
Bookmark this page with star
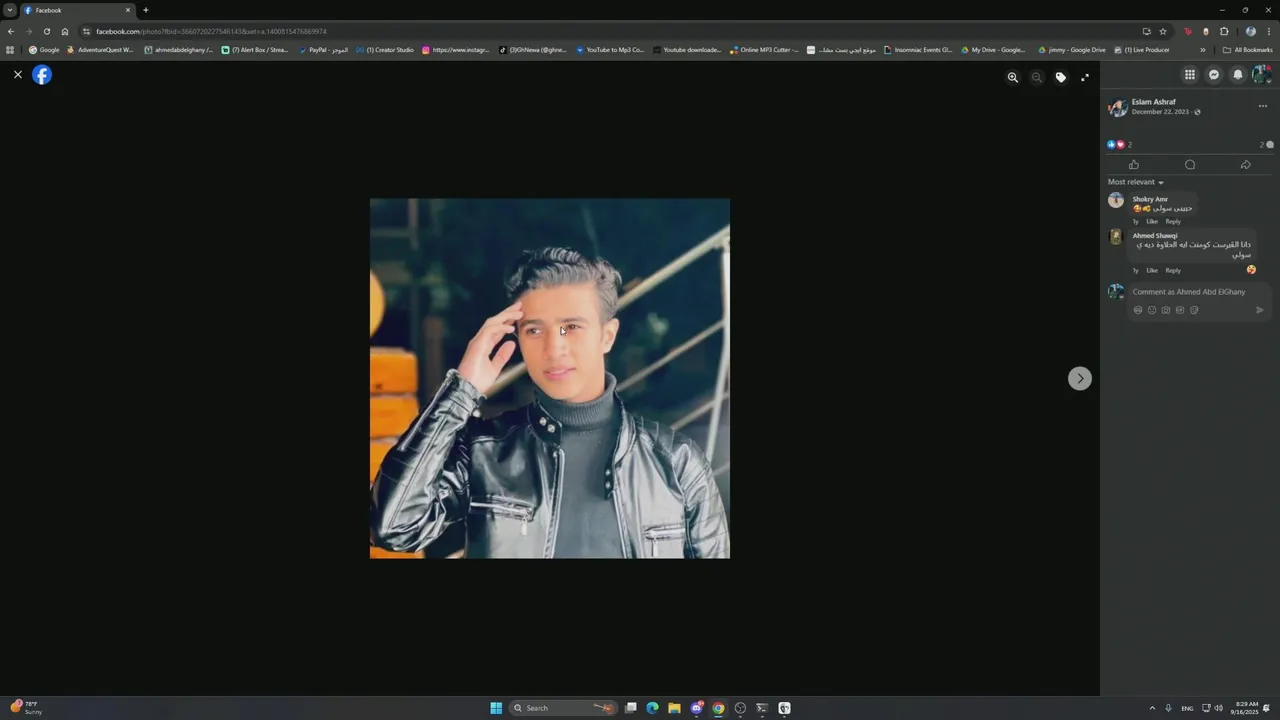pyautogui.click(x=1163, y=31)
